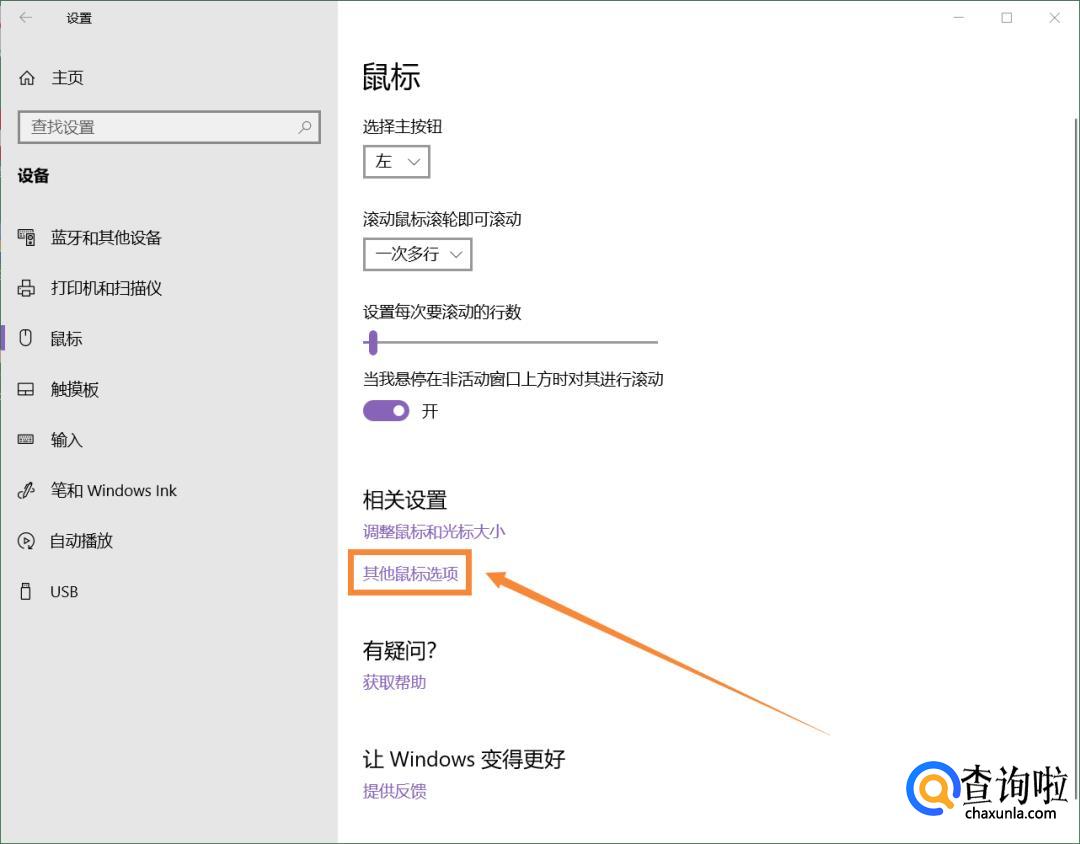The width and height of the screenshot is (1080, 844).
Task: Click the middle of the scroll lines slider track
Action: coord(510,342)
